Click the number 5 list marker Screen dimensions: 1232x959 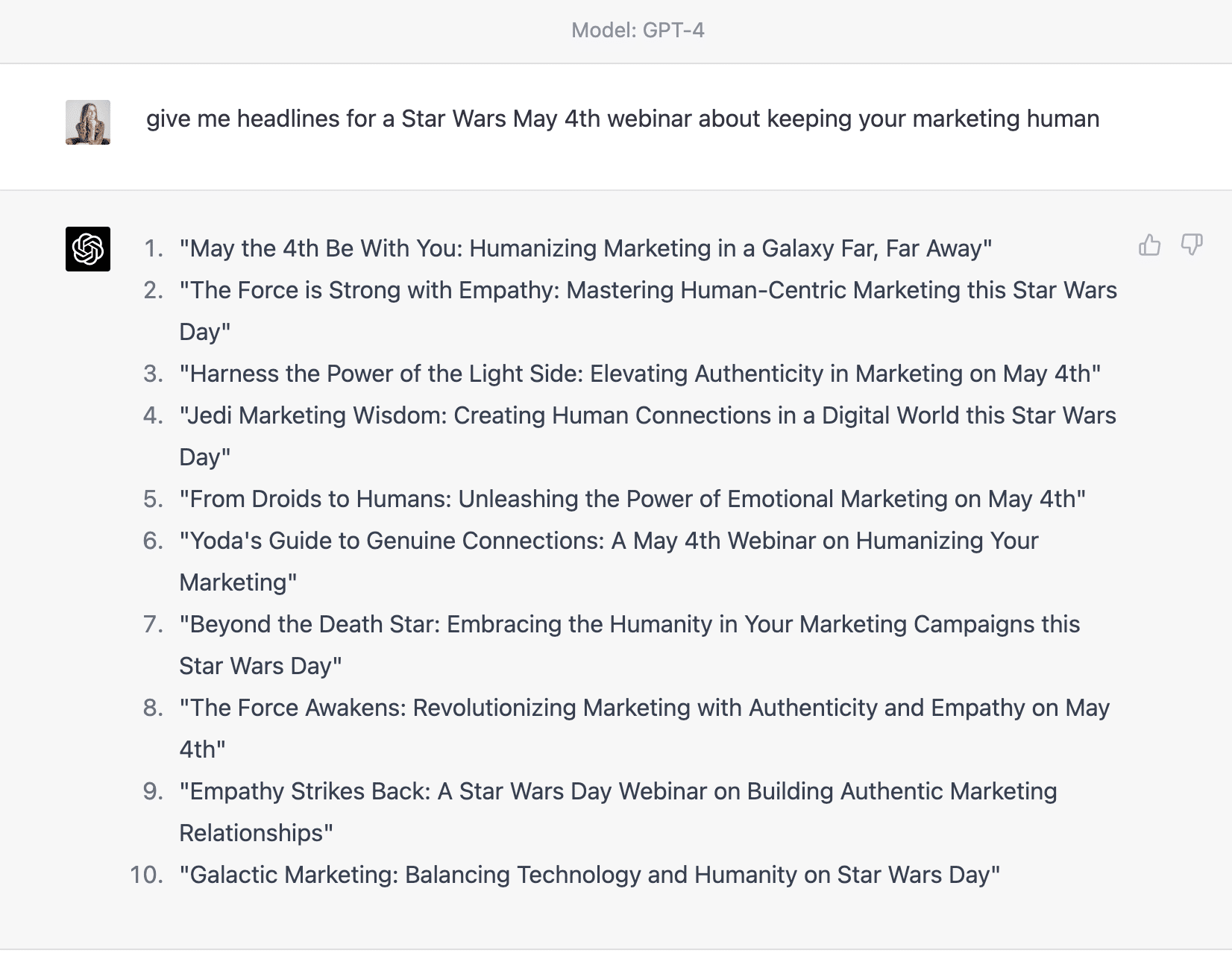tap(153, 499)
